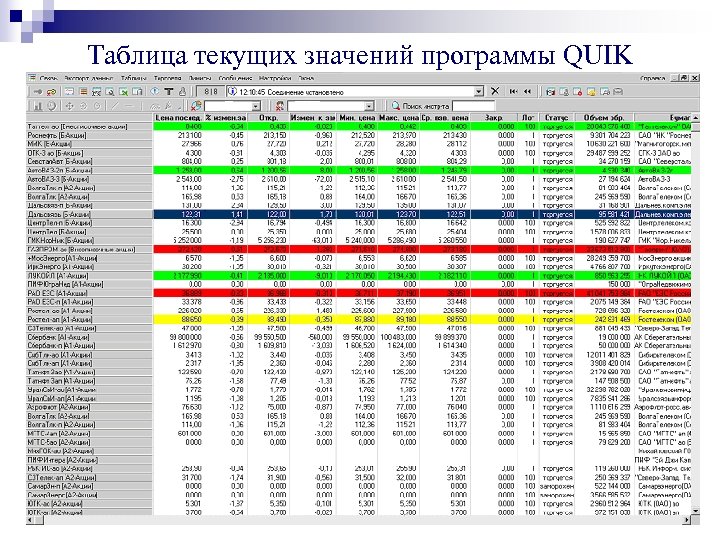
Task: Click the Поиск инстр-та search field
Action: click(x=473, y=106)
